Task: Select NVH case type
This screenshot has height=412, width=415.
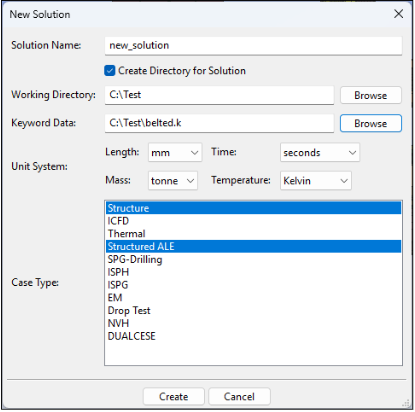Action: [x=254, y=323]
